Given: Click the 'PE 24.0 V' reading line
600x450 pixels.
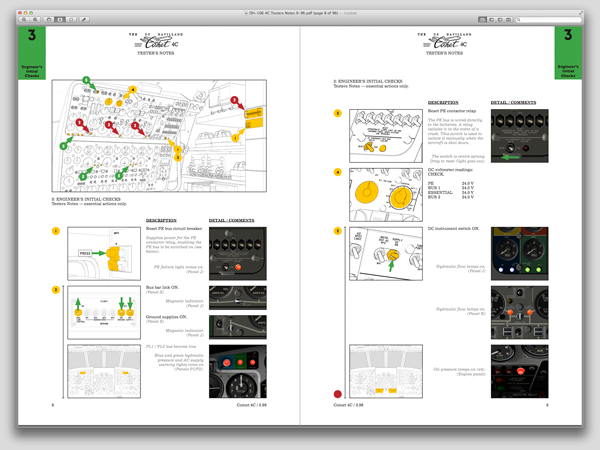Looking at the screenshot, I should 451,183.
